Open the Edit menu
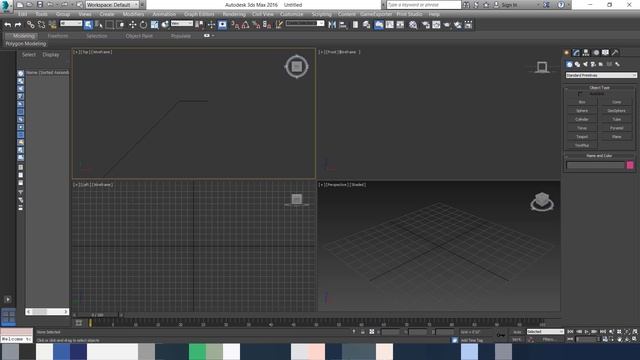 click(22, 14)
